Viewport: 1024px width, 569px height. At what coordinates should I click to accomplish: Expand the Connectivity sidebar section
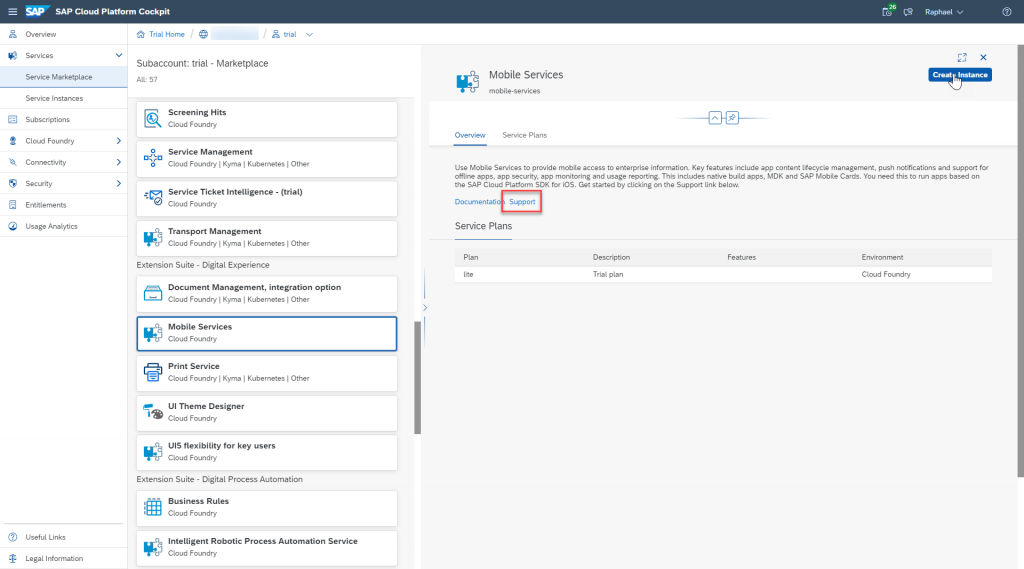coord(118,162)
